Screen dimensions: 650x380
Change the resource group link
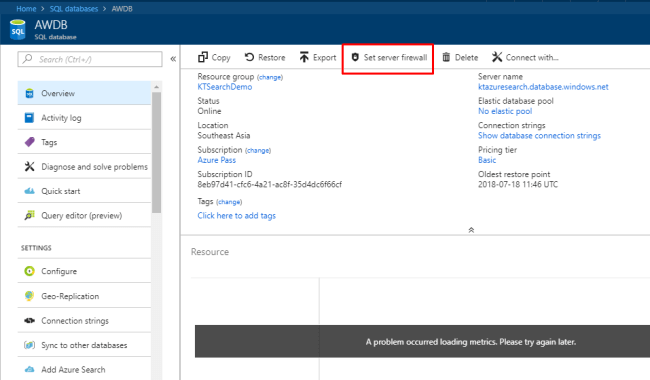270,77
